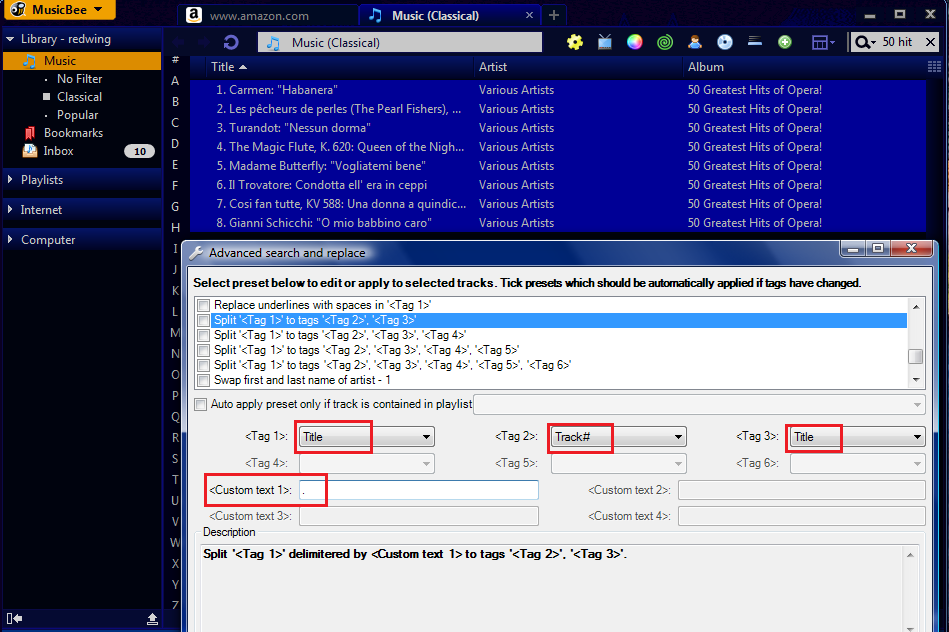Image resolution: width=949 pixels, height=632 pixels.
Task: Enable Auto apply preset only if in playlist
Action: (x=200, y=404)
